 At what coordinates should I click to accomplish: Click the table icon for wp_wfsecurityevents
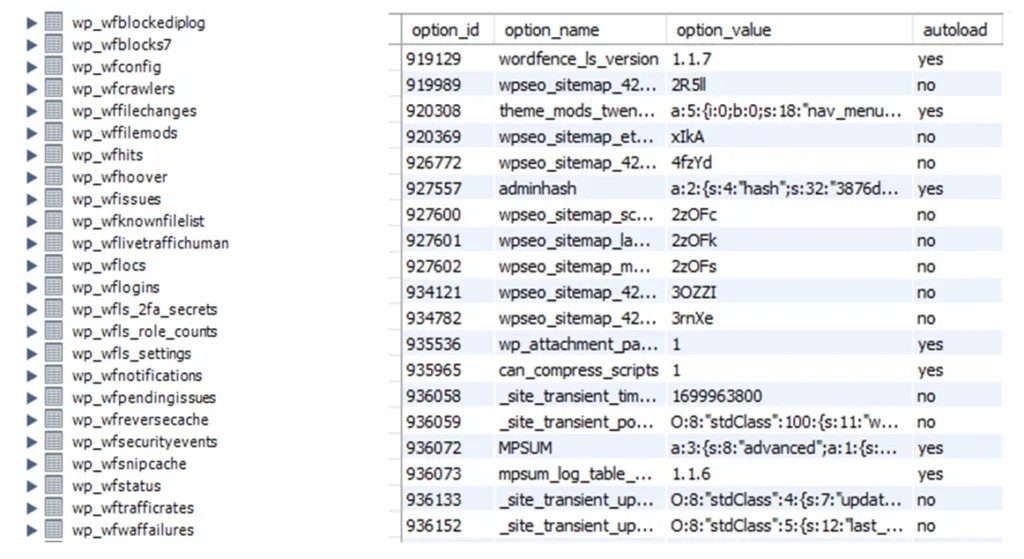(x=54, y=441)
